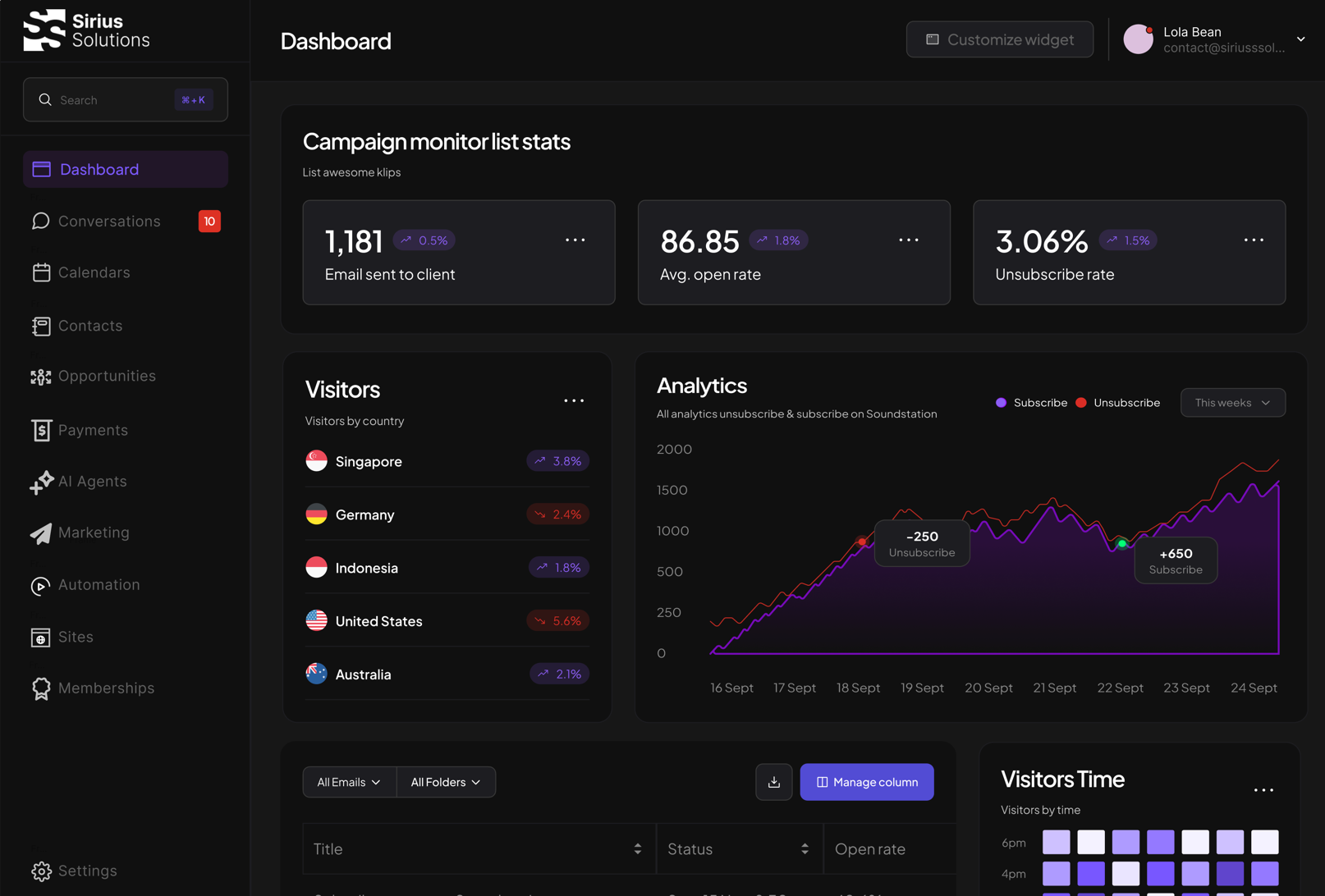Click the Customize widget button
The image size is (1325, 896).
click(x=999, y=39)
